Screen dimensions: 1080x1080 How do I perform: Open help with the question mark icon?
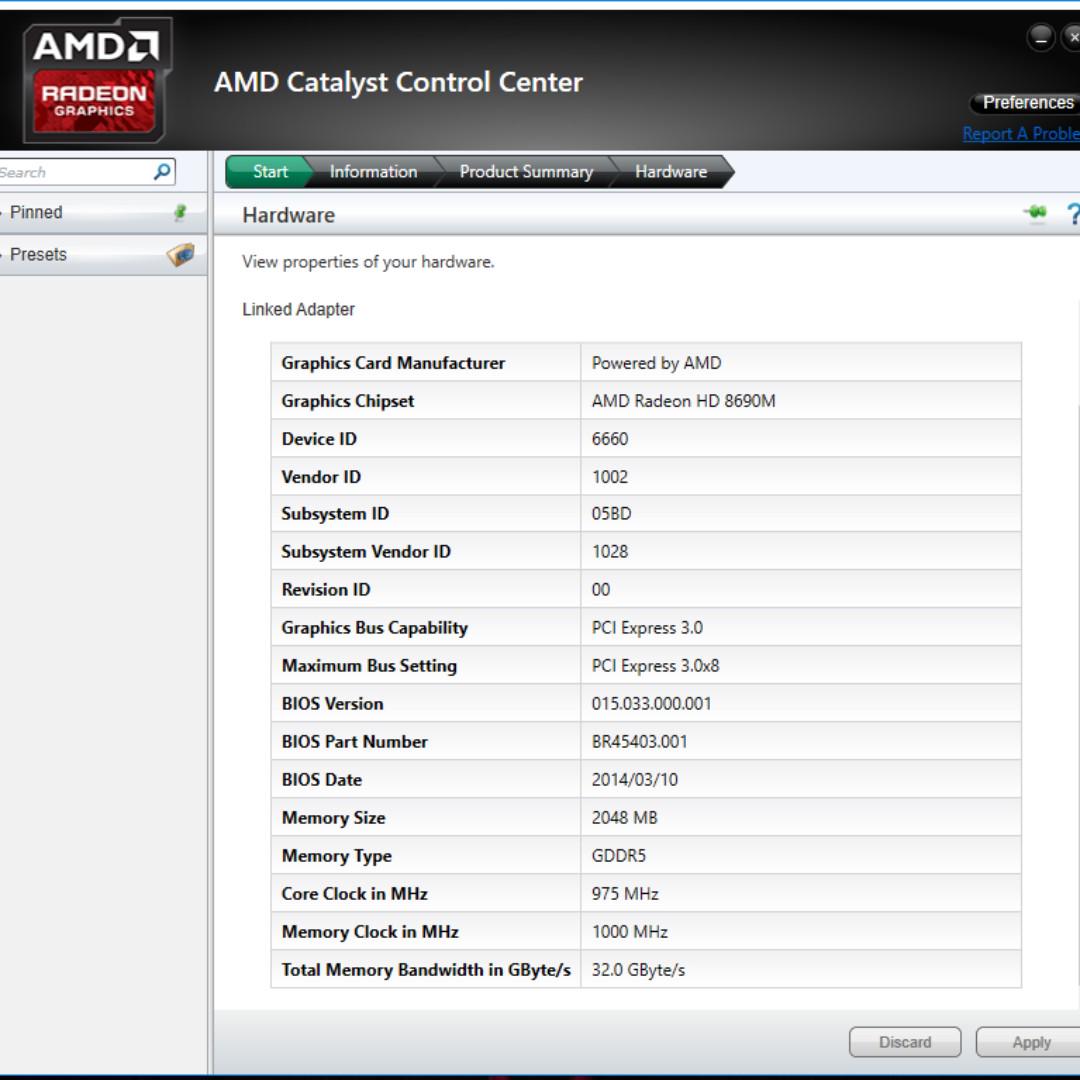tap(1072, 214)
